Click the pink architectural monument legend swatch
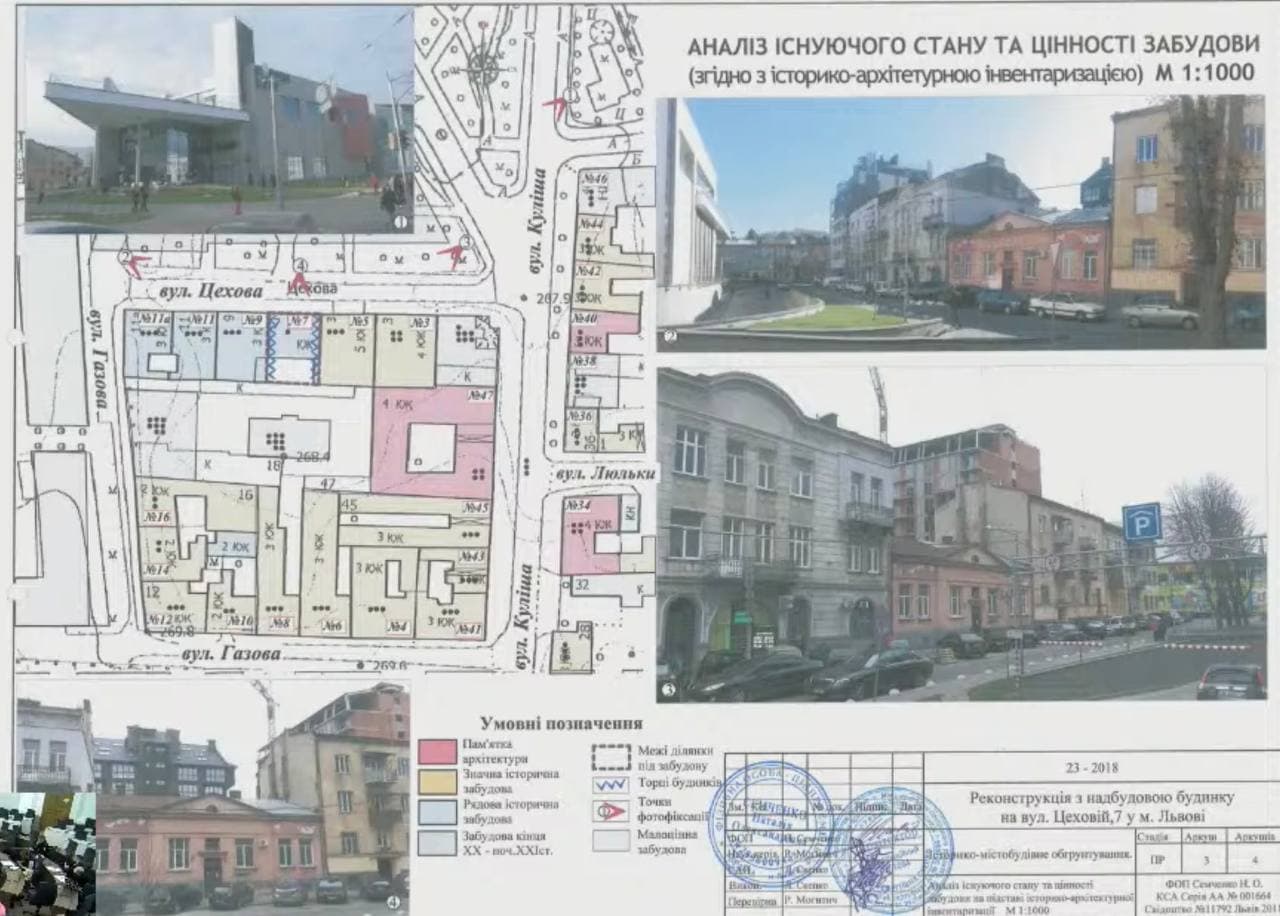Screen dimensions: 1280x916 [x=438, y=752]
